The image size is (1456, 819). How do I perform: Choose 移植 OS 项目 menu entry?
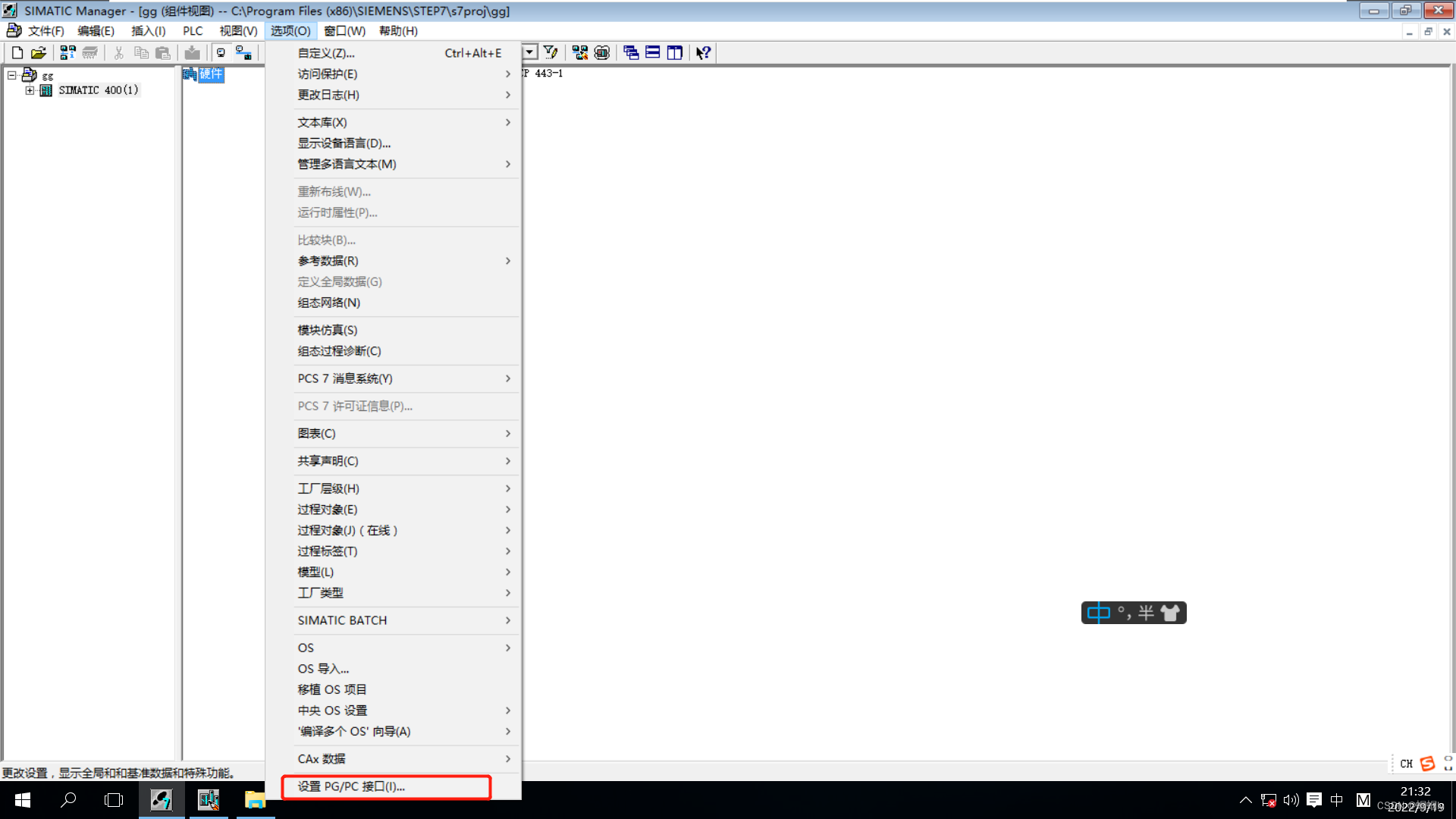[393, 689]
